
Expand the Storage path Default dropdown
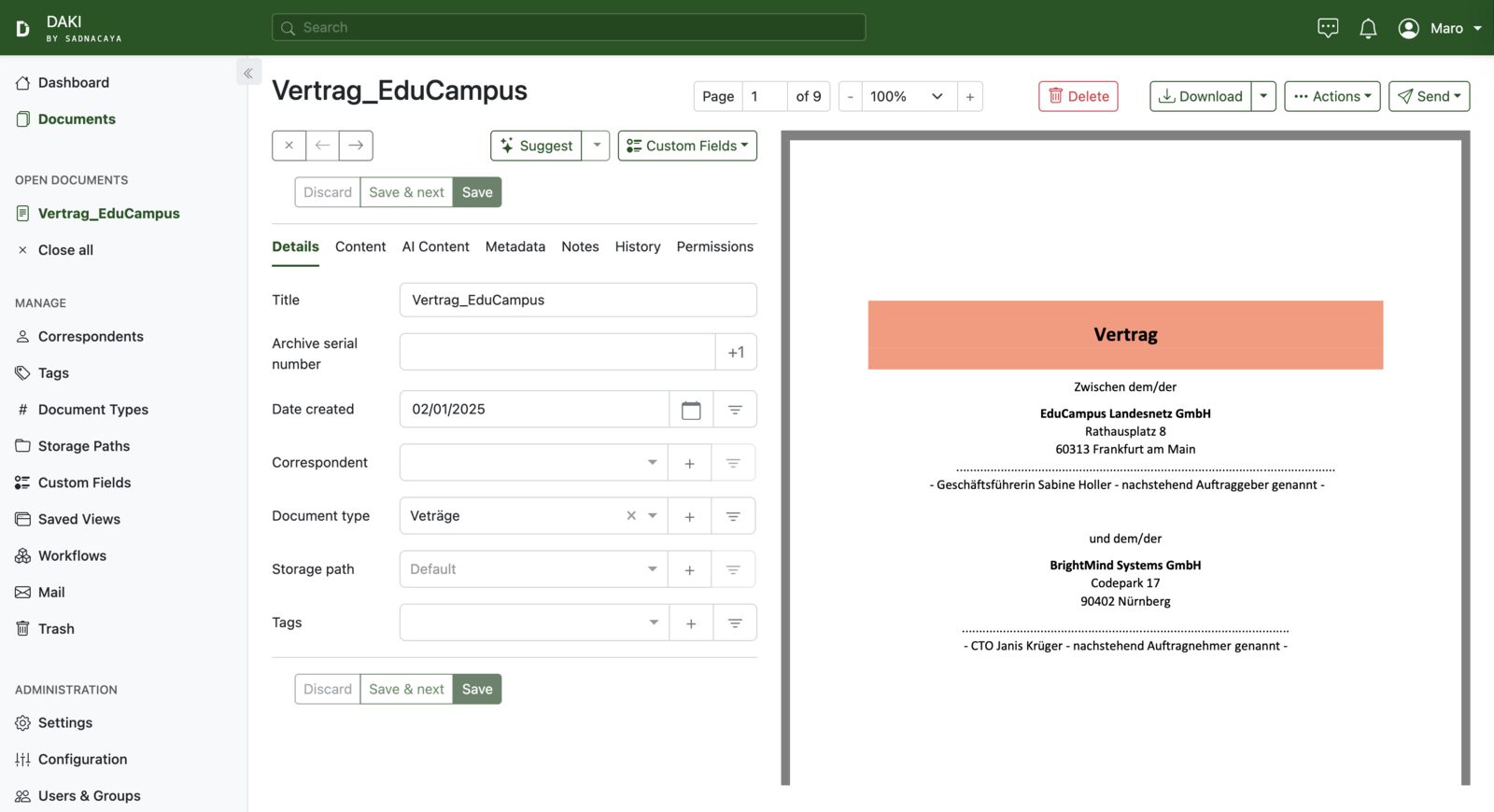click(652, 569)
